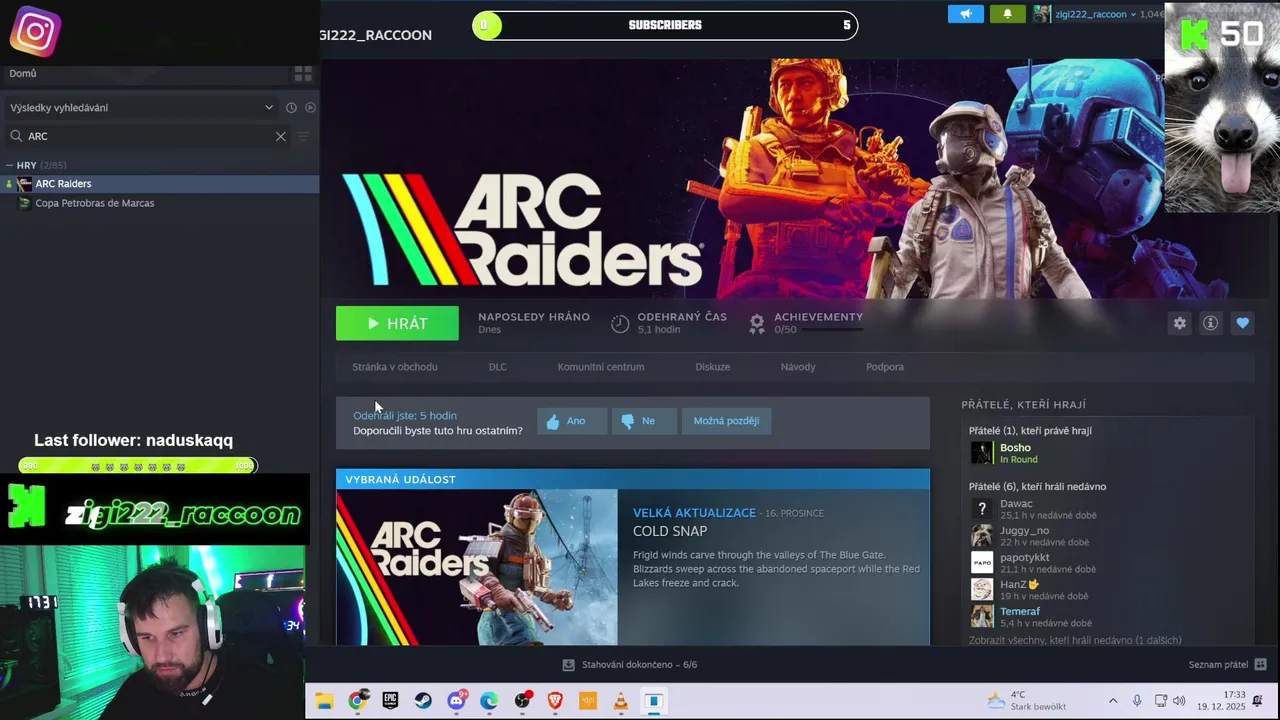1280x720 pixels.
Task: Collapse the HRY games category
Action: pos(9,165)
